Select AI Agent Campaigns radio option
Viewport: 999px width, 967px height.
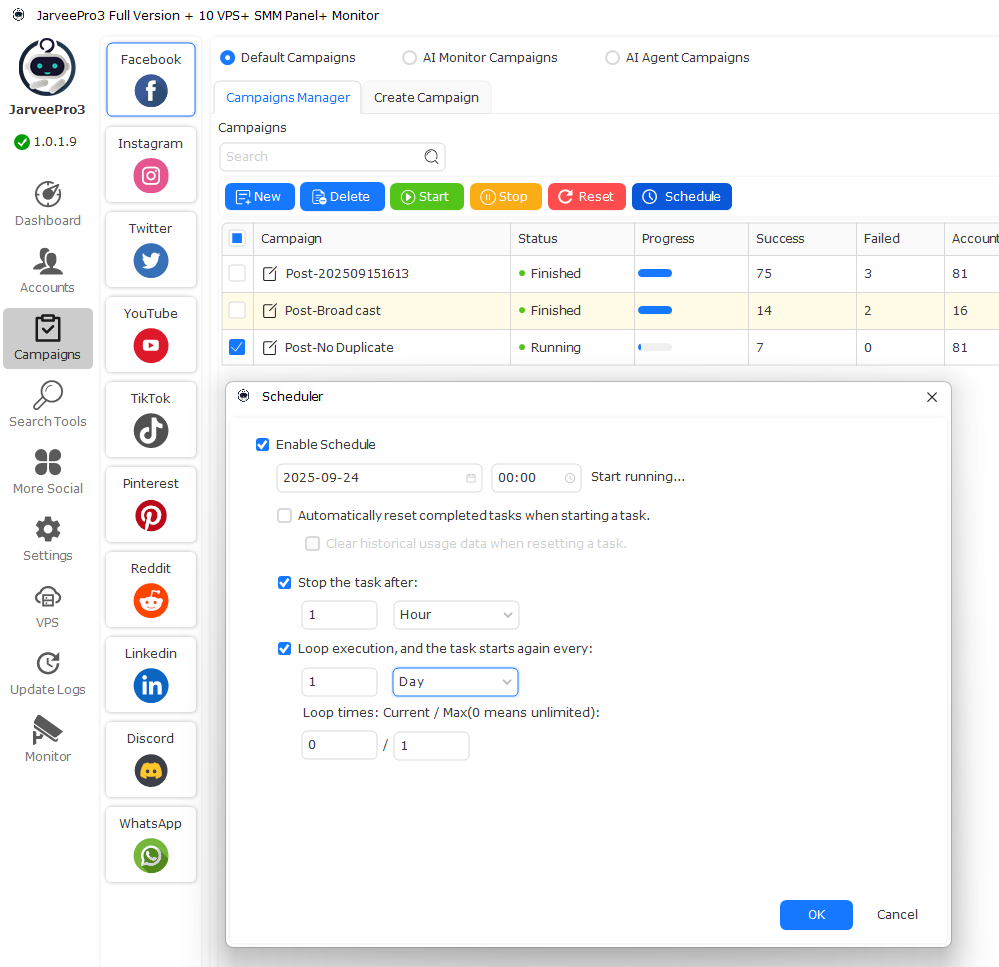pos(612,58)
